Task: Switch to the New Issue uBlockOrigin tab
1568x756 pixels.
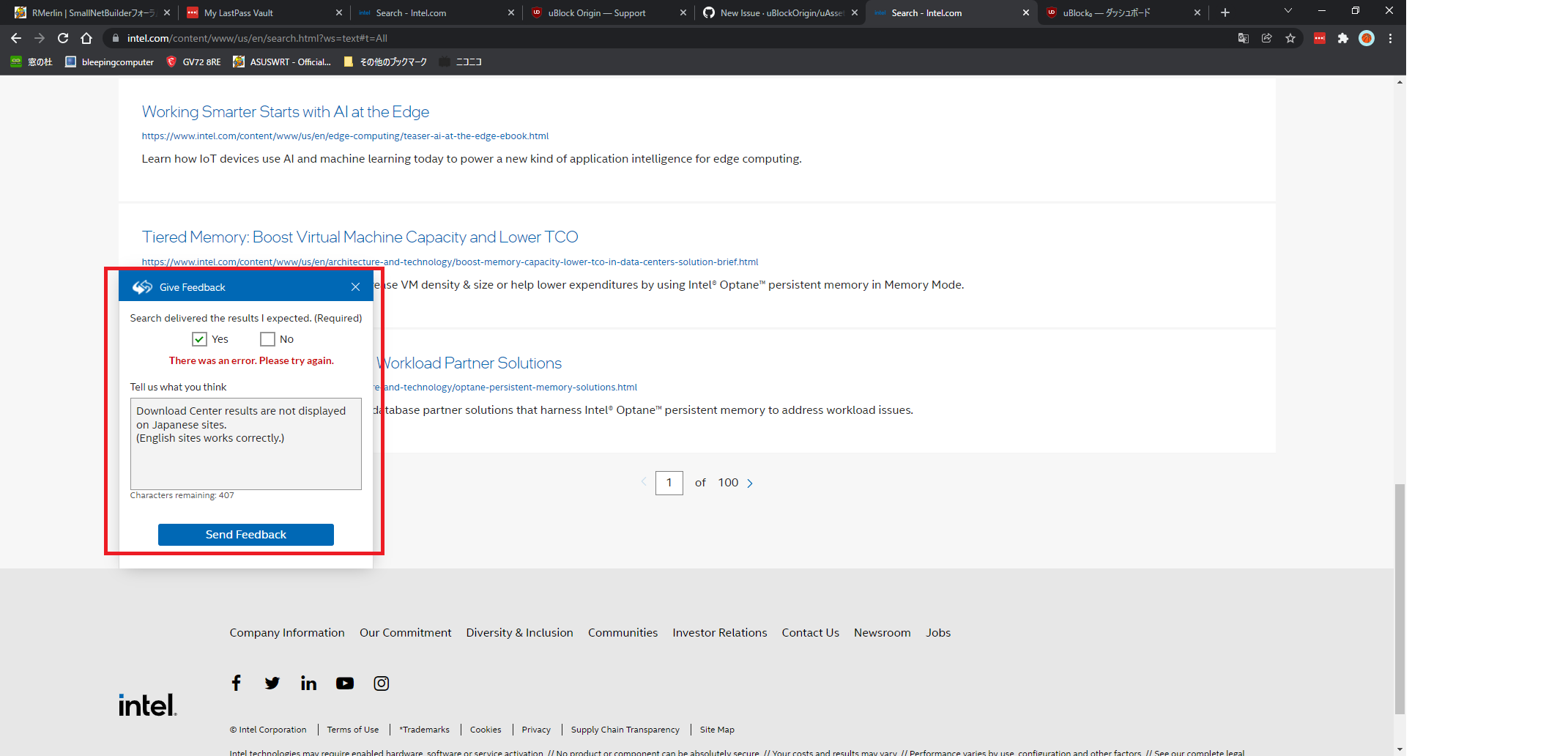Action: [776, 12]
